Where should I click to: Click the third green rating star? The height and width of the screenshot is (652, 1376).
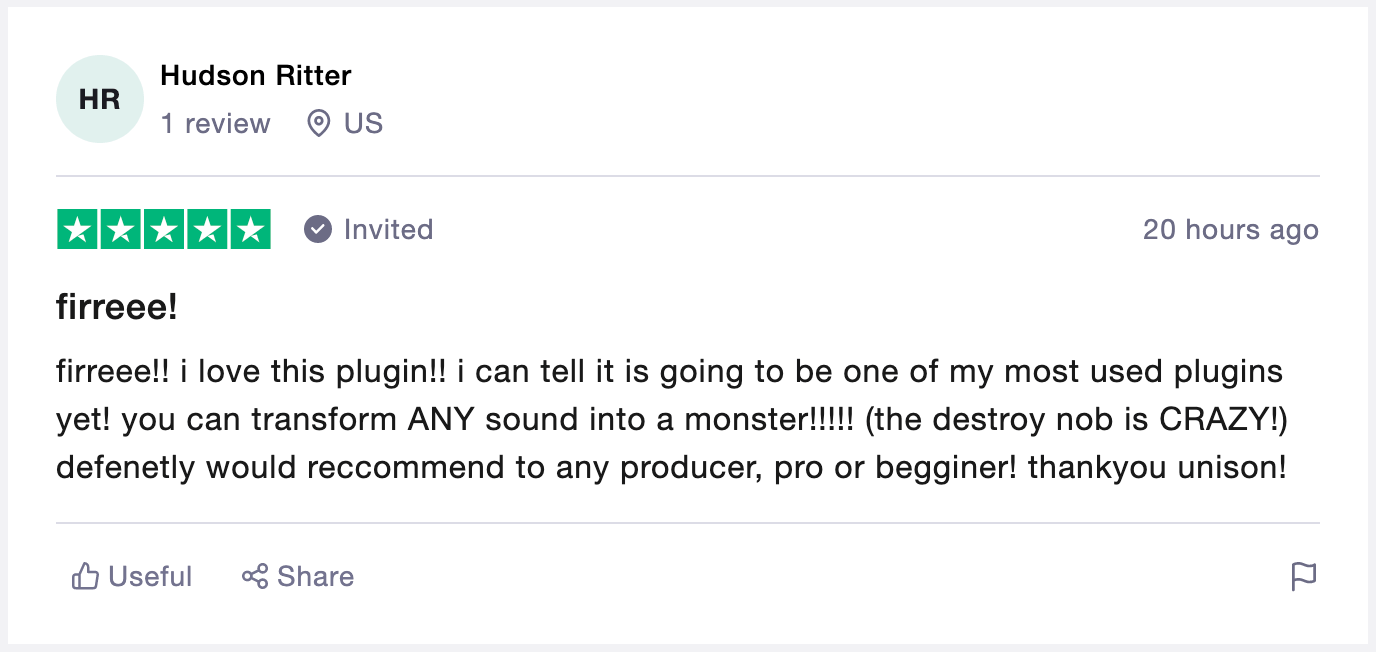point(164,230)
